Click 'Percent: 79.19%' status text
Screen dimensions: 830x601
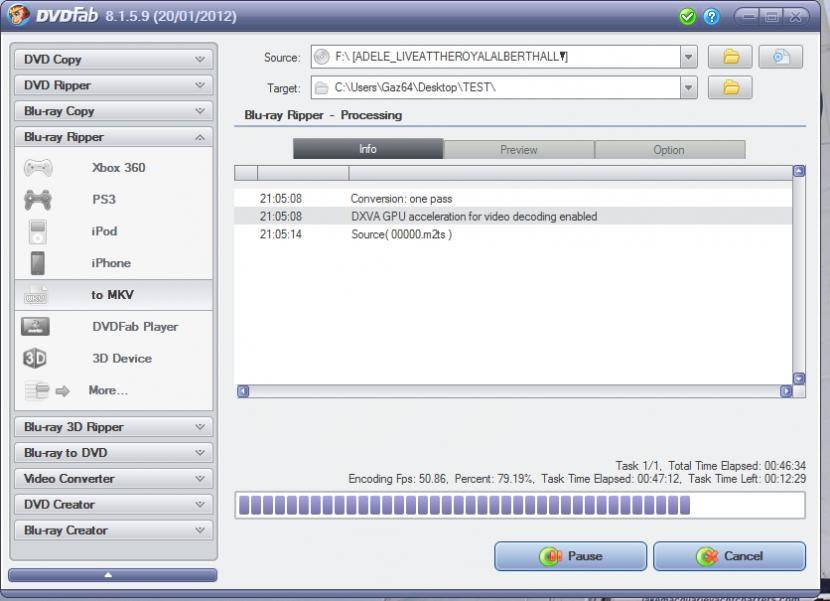click(x=494, y=479)
